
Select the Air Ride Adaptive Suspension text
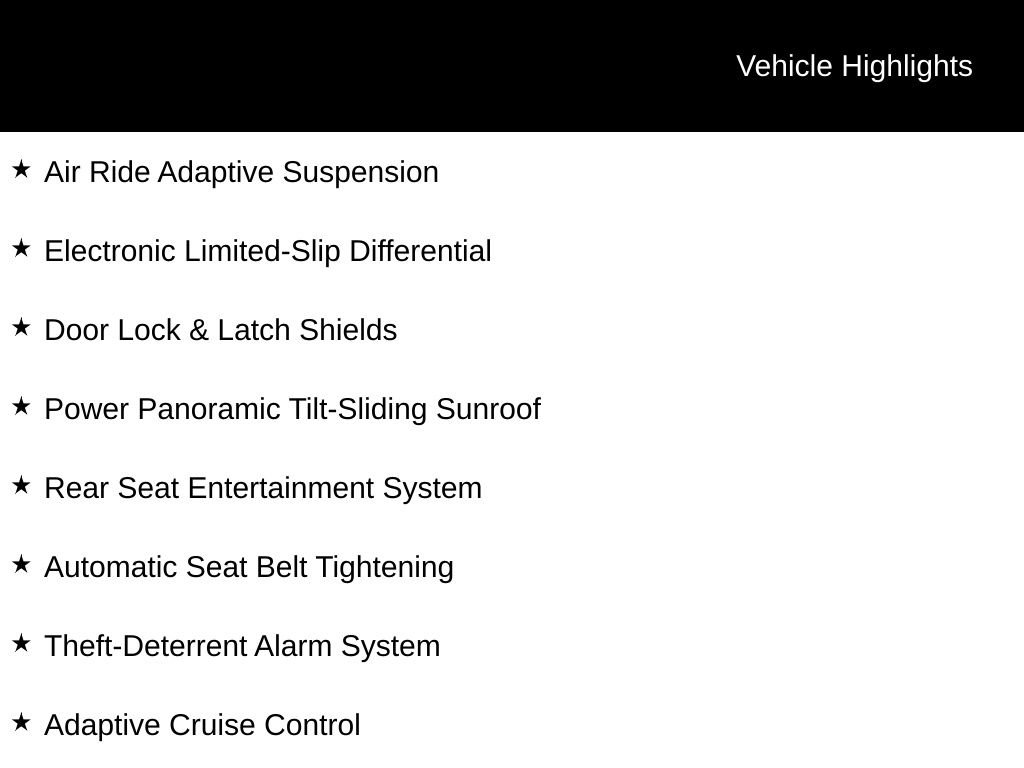242,173
